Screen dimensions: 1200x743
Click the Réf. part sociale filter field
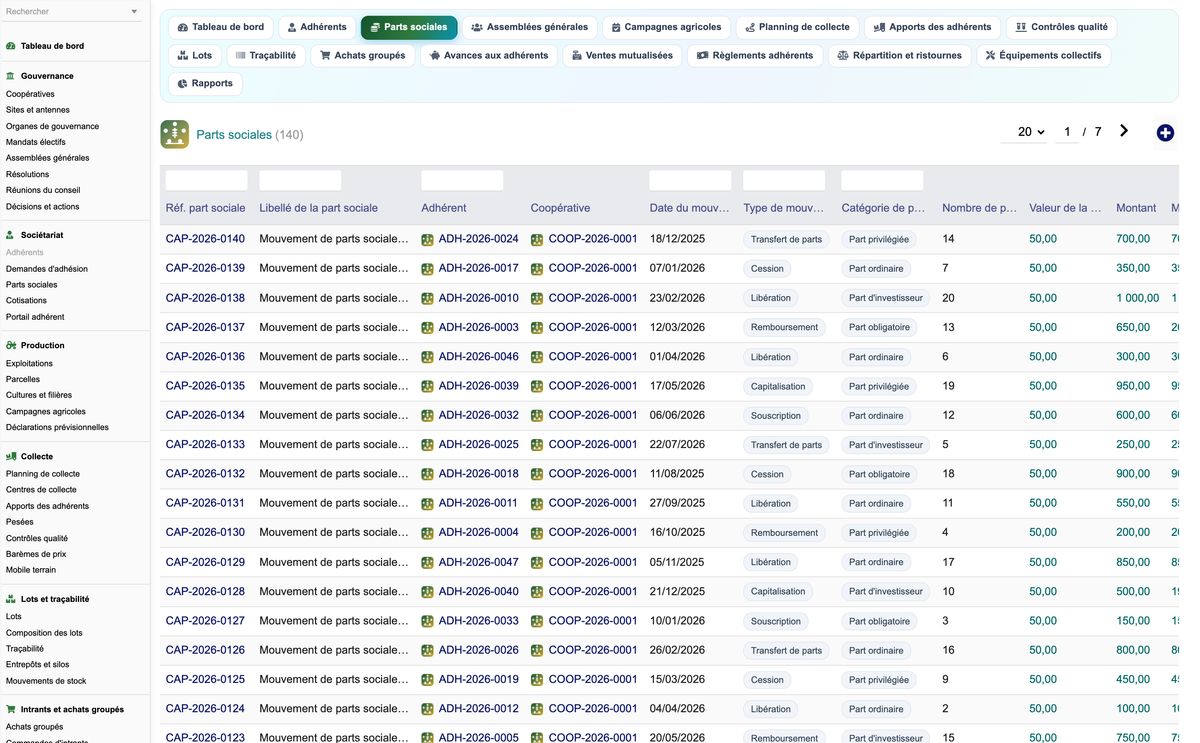[206, 180]
